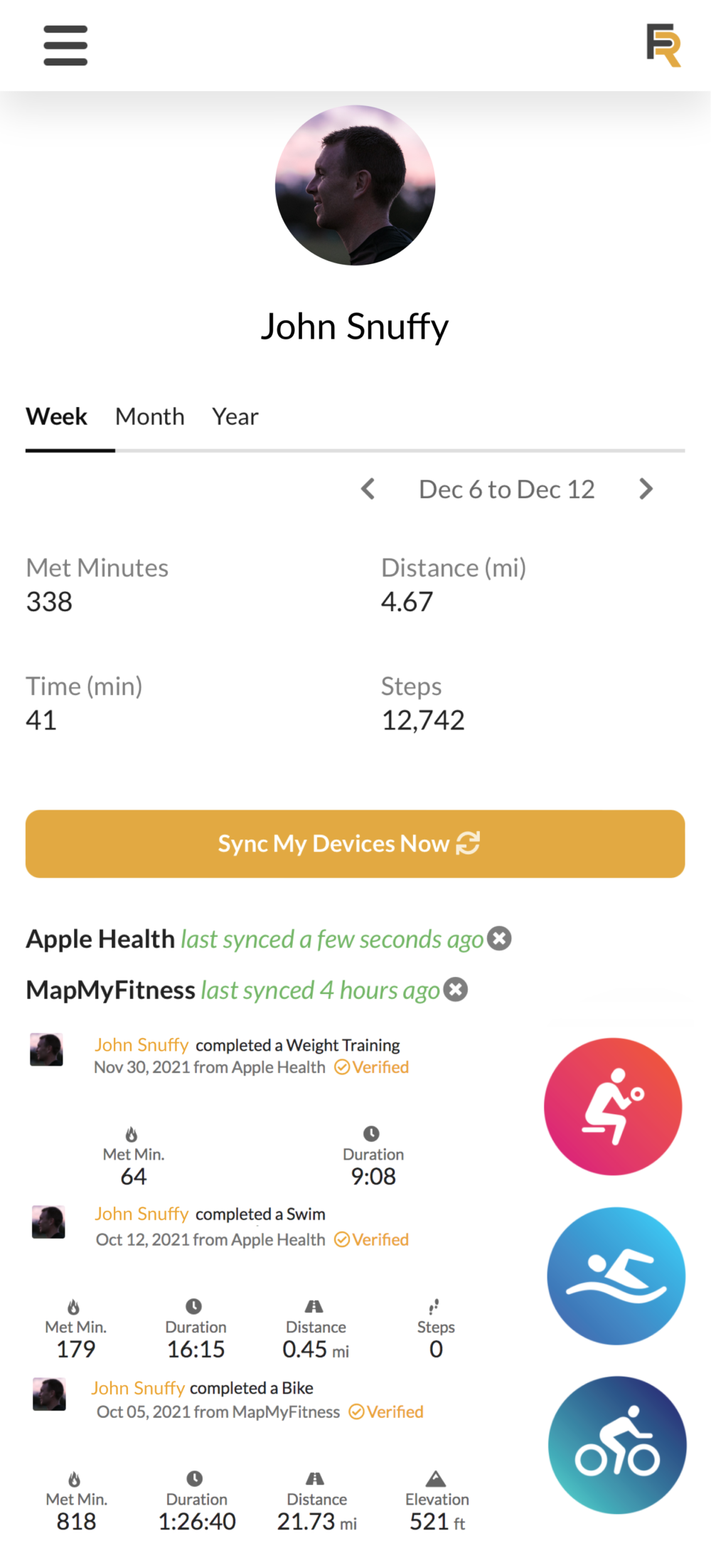Viewport: 711px width, 1568px height.
Task: Click the FR logo icon
Action: tap(663, 46)
